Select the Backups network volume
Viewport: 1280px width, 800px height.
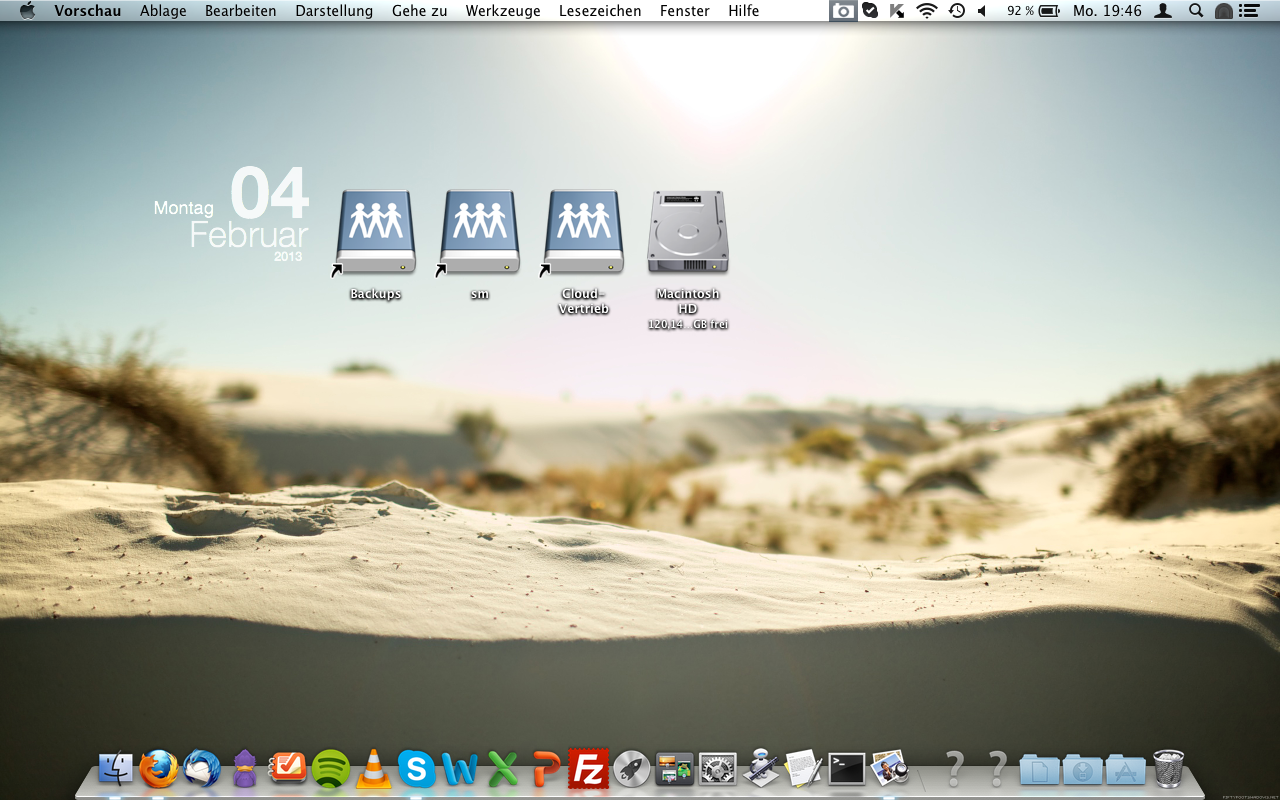(x=376, y=232)
